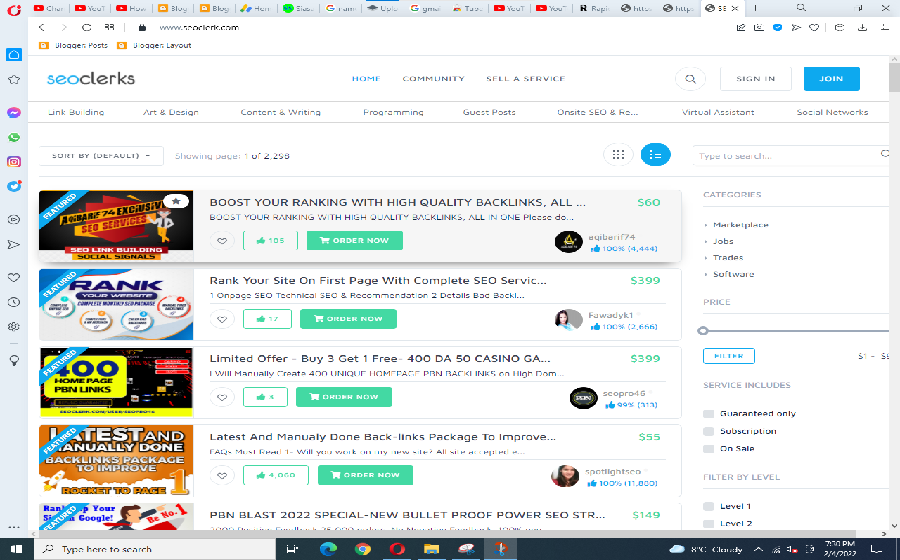The image size is (900, 560).
Task: Click the Windows Start button
Action: pyautogui.click(x=17, y=549)
